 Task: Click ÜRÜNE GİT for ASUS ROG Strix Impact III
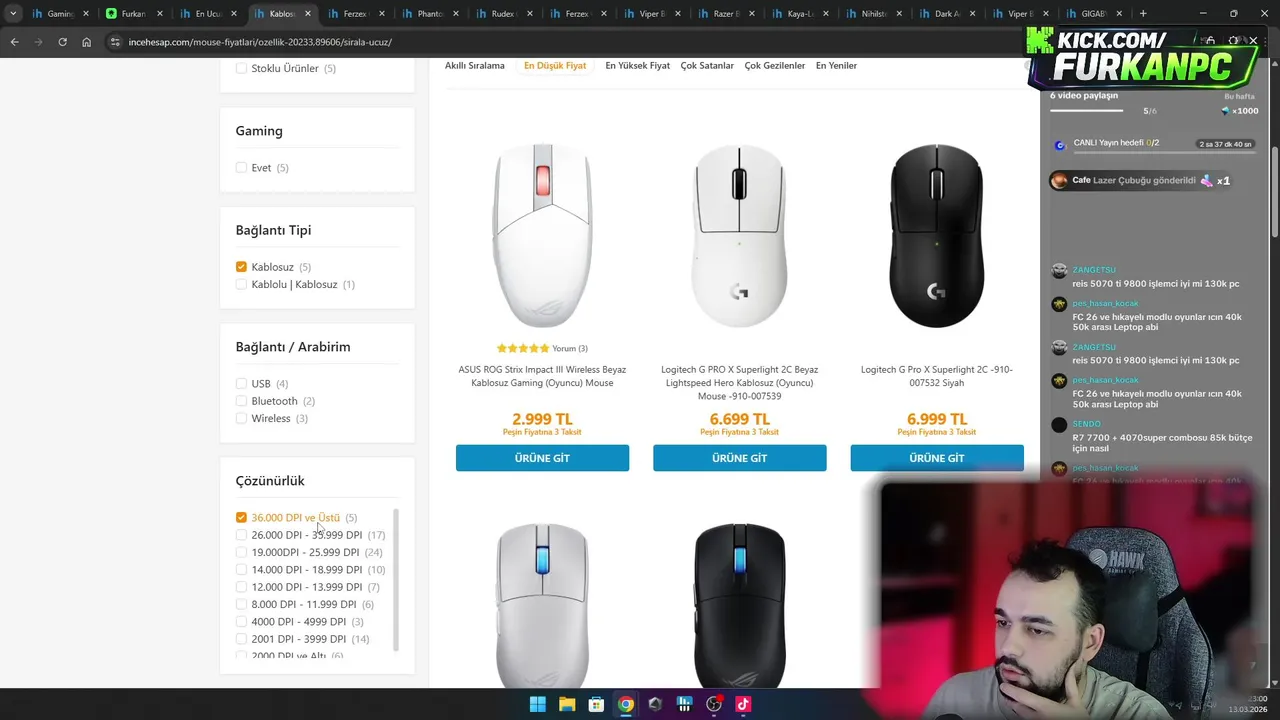pos(542,458)
